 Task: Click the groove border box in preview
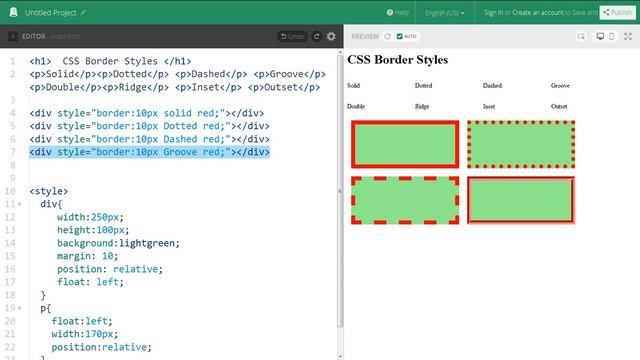click(x=521, y=200)
